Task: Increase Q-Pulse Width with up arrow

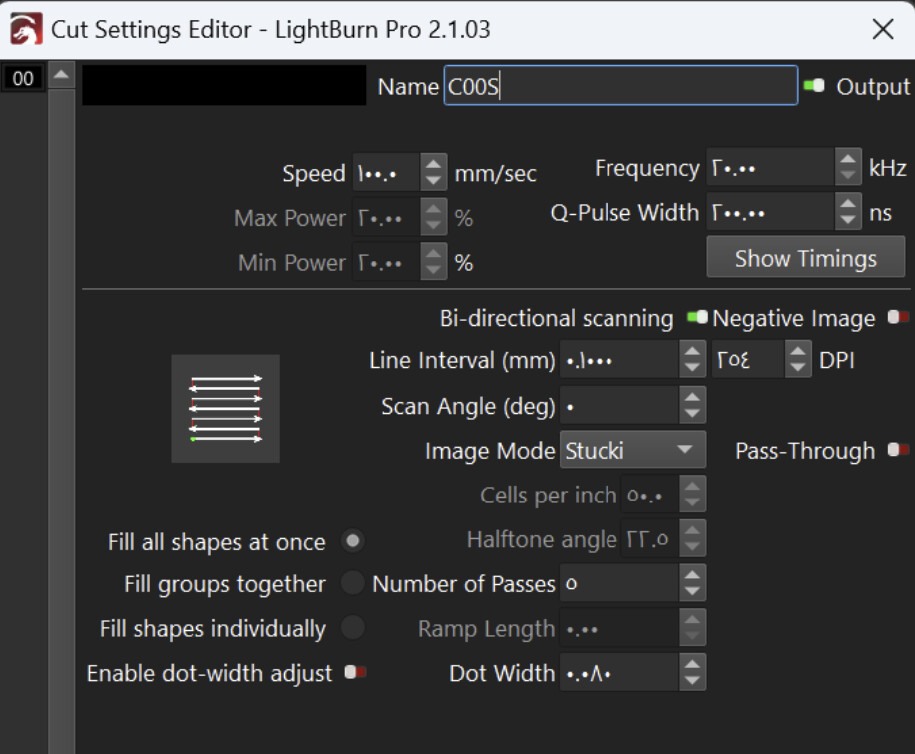Action: pyautogui.click(x=848, y=203)
